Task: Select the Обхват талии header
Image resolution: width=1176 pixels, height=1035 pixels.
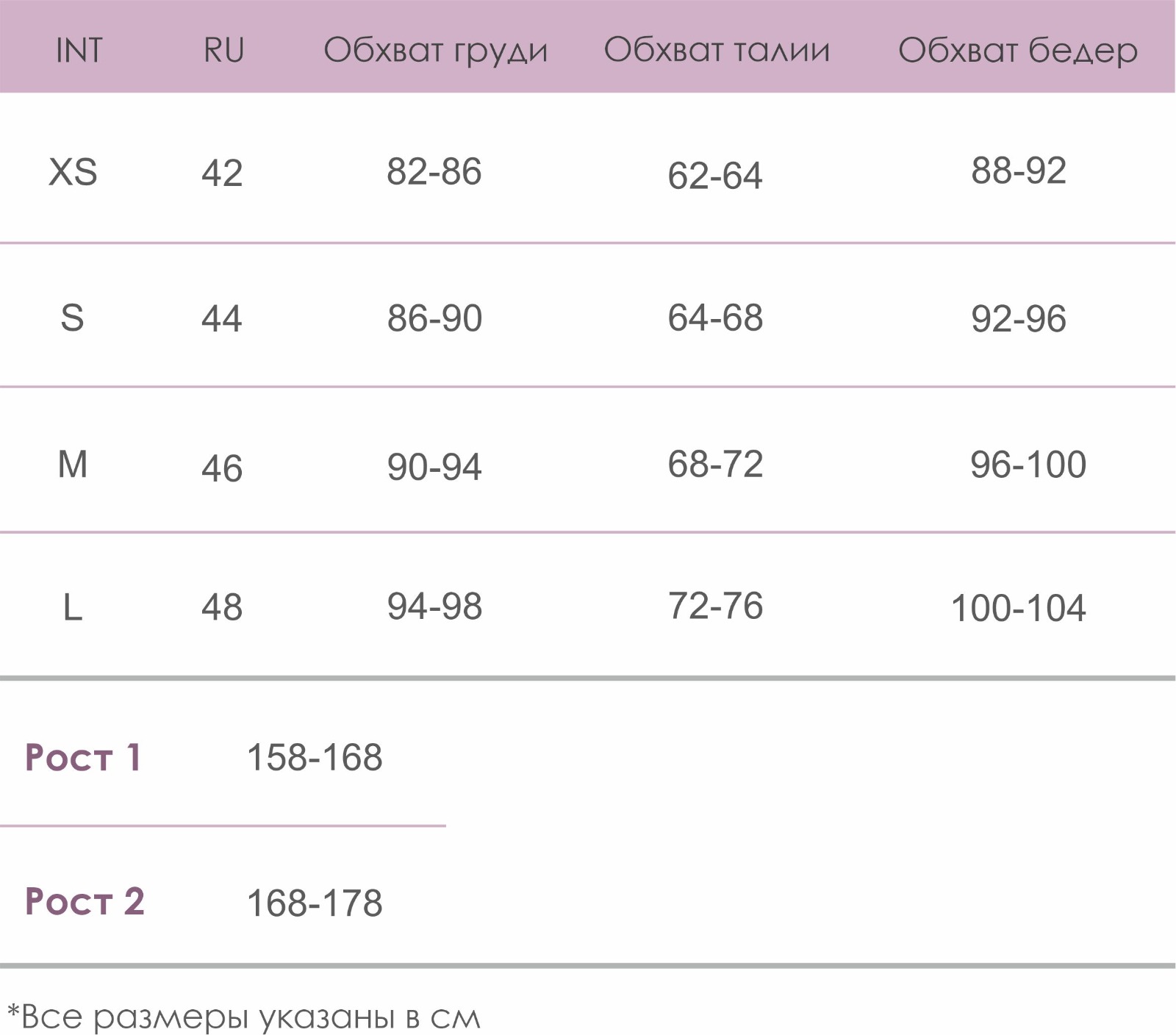Action: pos(717,51)
